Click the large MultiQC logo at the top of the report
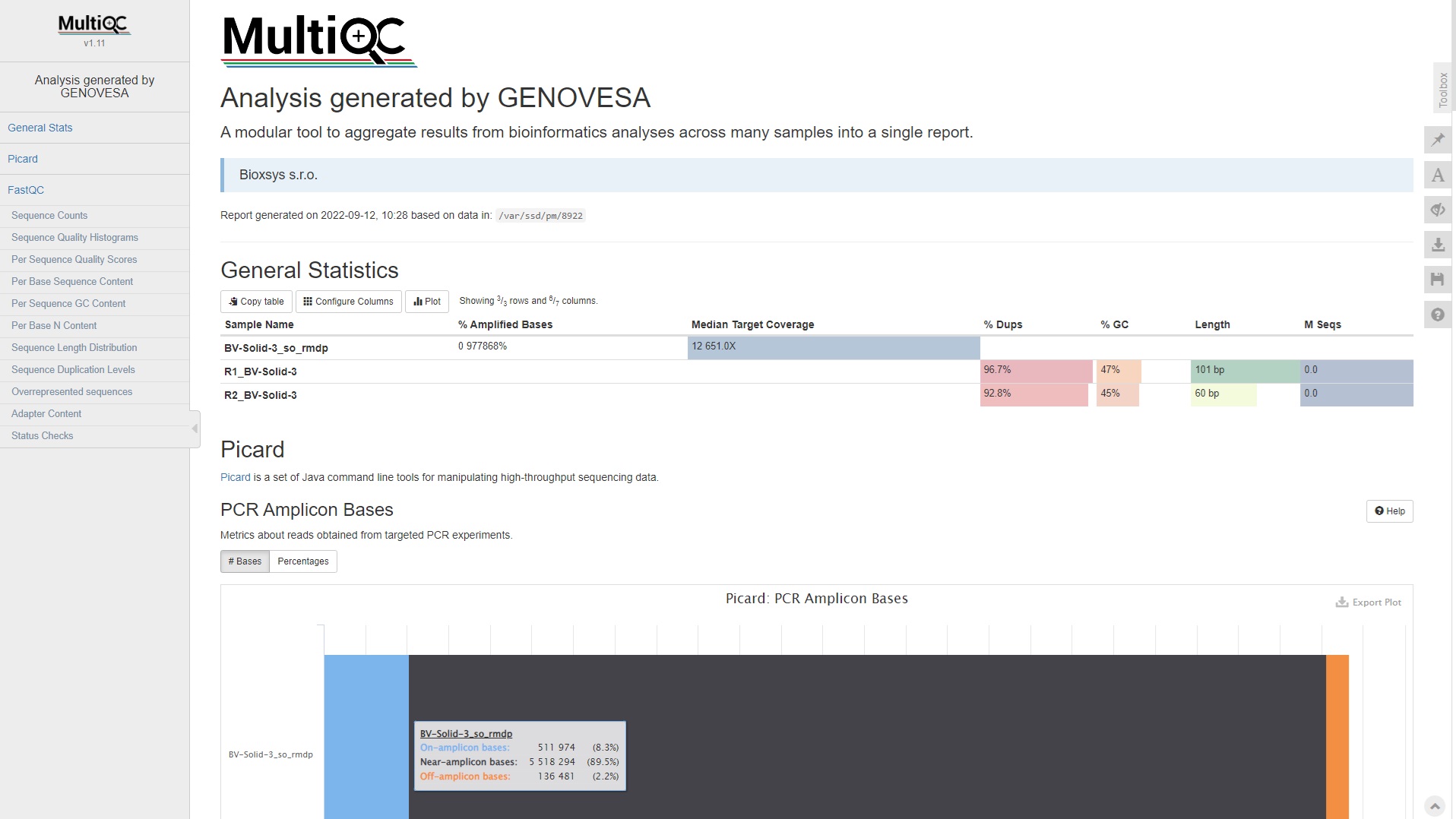This screenshot has height=819, width=1456. [319, 41]
